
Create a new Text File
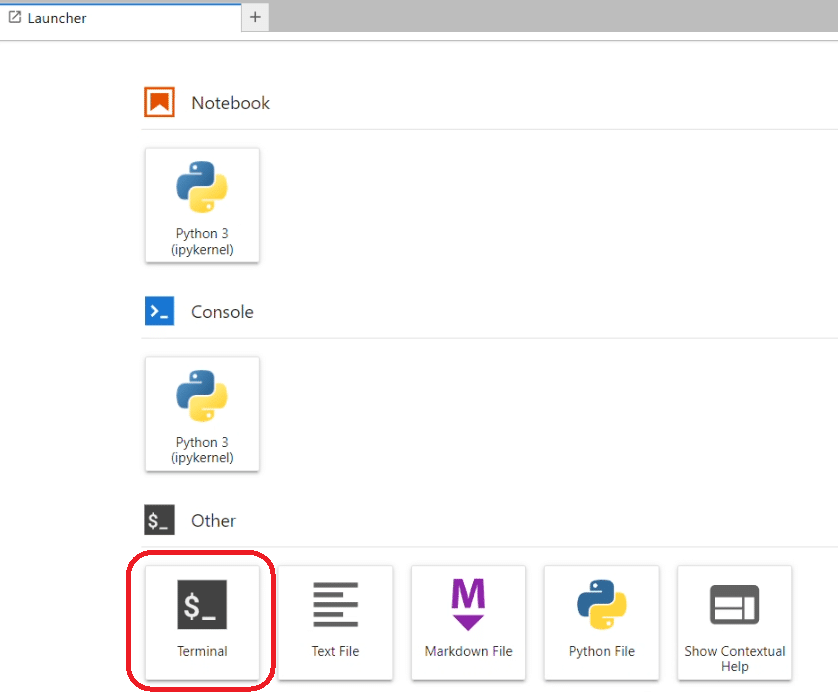335,623
